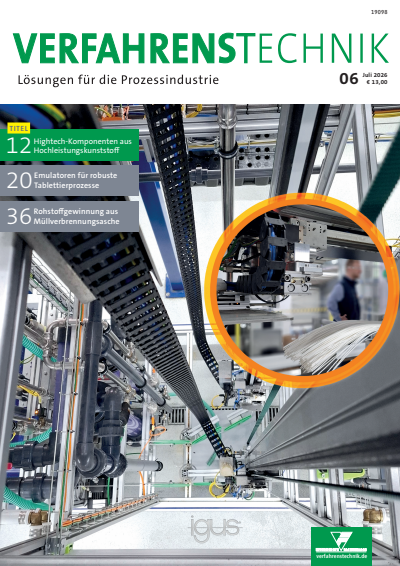
Task: Click page number 20
Action: pyautogui.click(x=19, y=180)
